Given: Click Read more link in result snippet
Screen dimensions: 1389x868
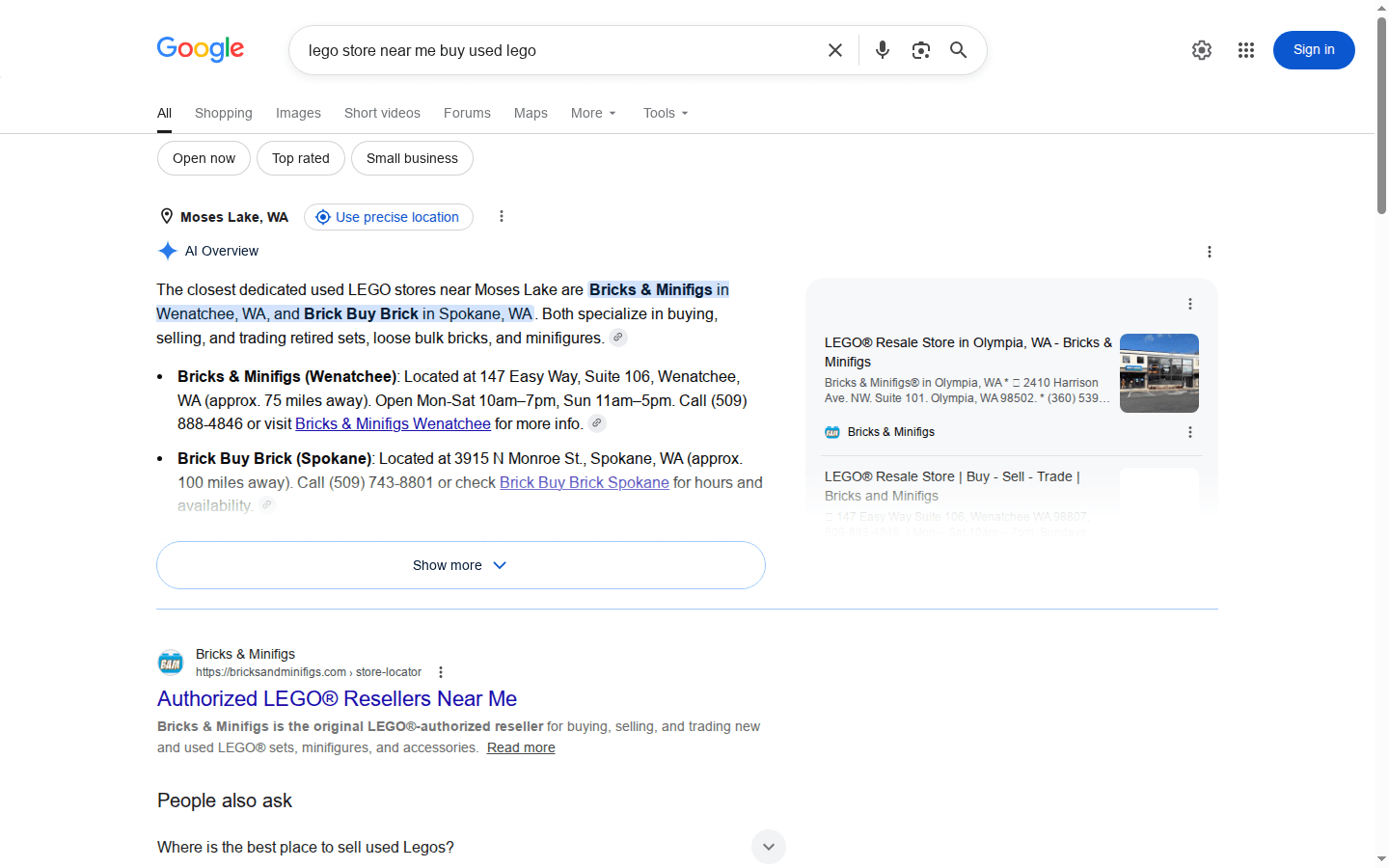Looking at the screenshot, I should pyautogui.click(x=521, y=747).
